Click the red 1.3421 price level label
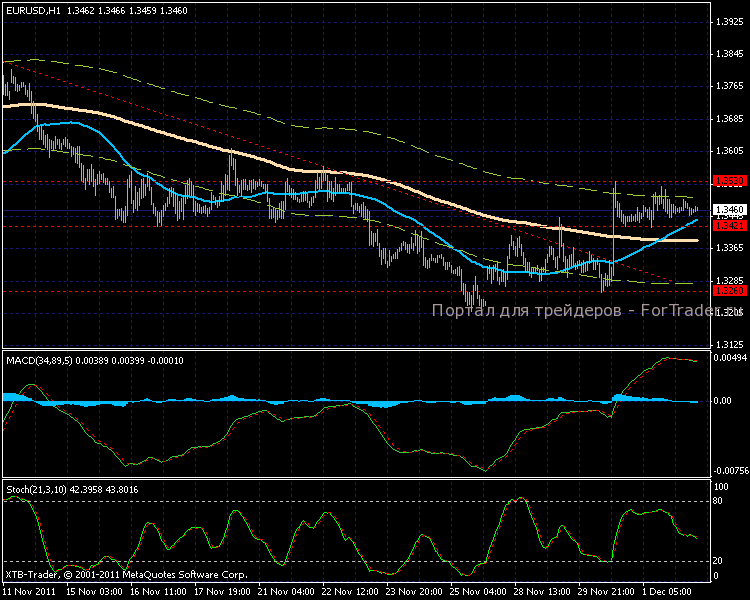 pos(728,226)
